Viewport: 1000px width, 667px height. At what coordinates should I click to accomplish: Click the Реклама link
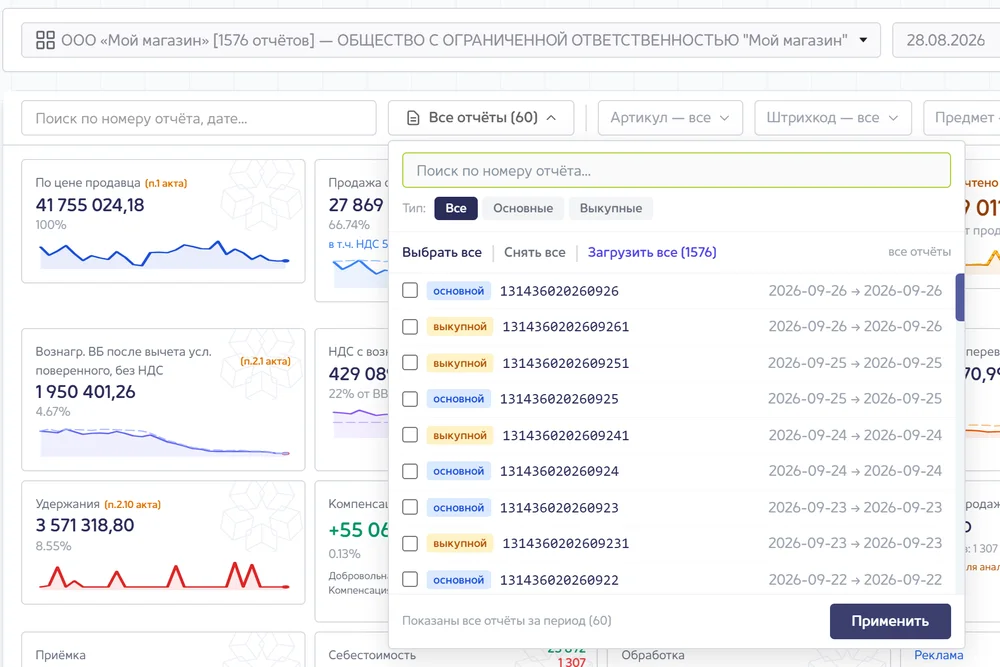coord(939,655)
